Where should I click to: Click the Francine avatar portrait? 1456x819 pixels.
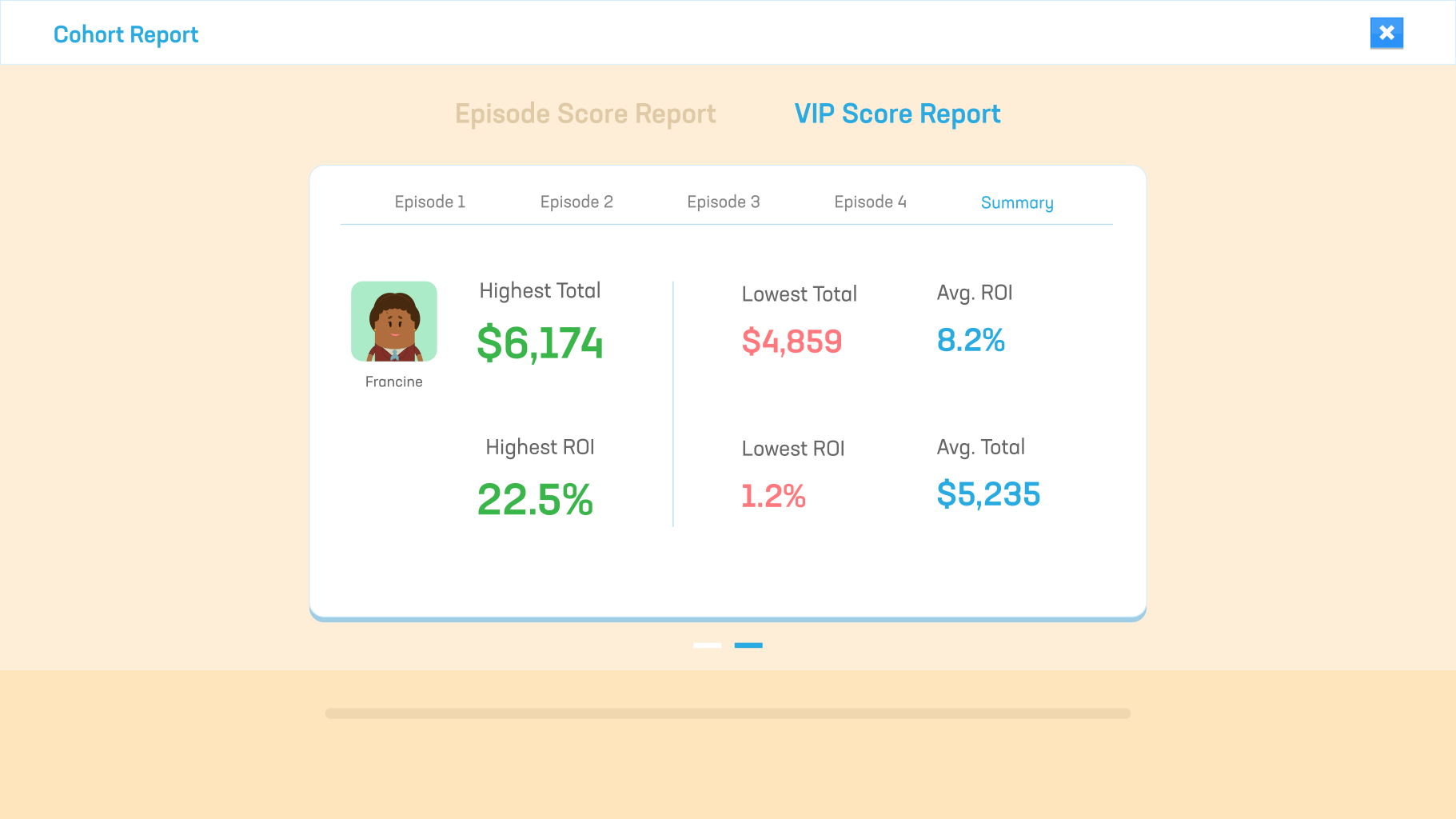coord(393,321)
